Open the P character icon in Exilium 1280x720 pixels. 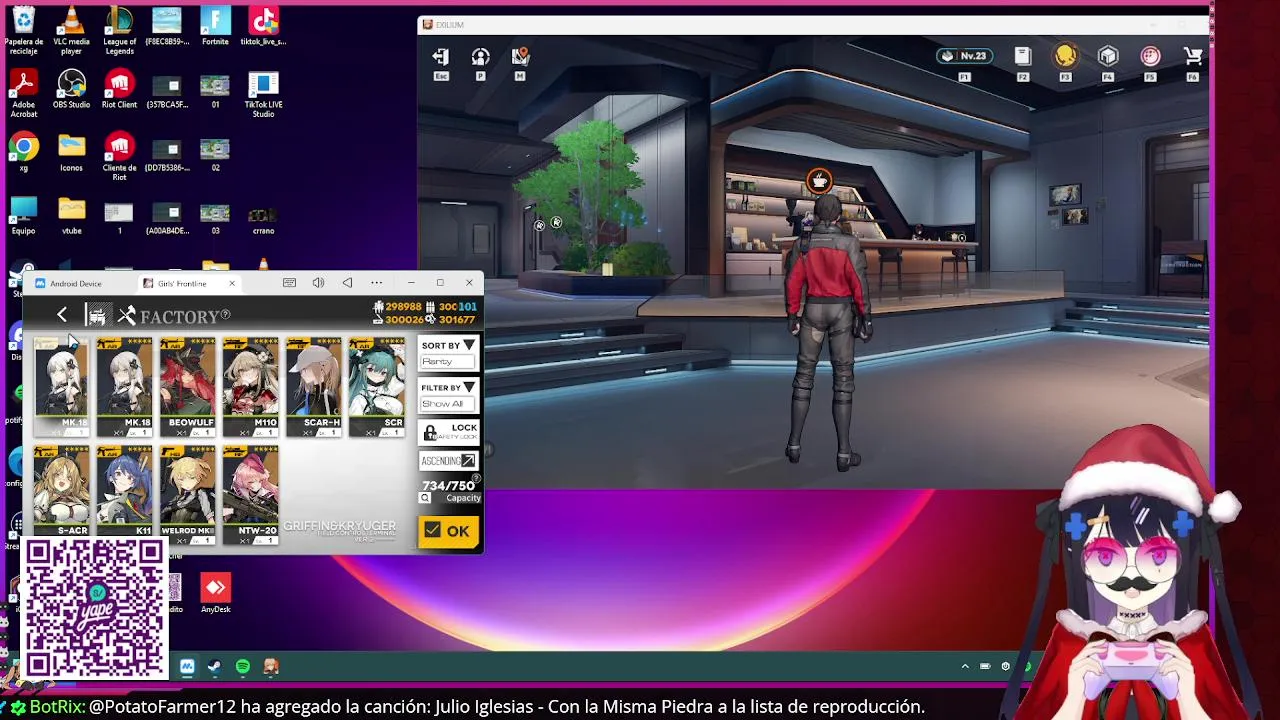point(481,58)
